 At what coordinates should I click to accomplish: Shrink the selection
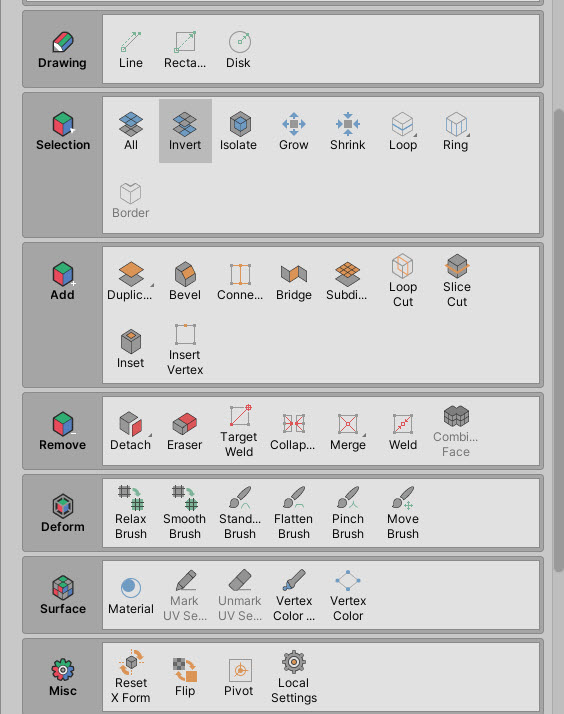click(x=348, y=131)
